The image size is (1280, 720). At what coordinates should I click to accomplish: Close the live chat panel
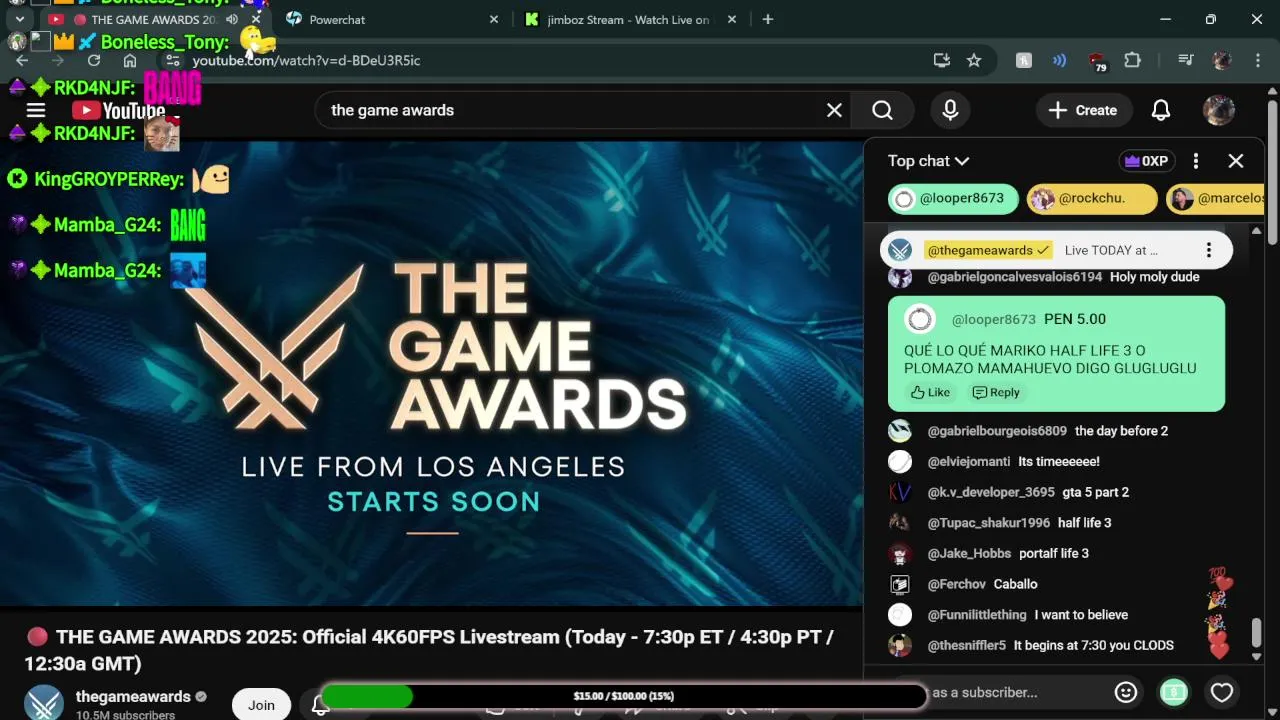[1236, 161]
